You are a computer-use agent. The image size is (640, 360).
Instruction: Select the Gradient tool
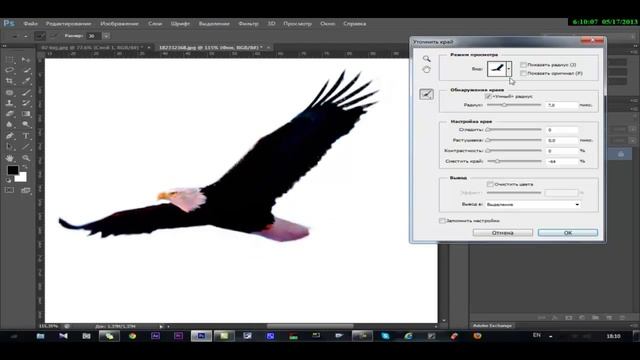click(26, 114)
